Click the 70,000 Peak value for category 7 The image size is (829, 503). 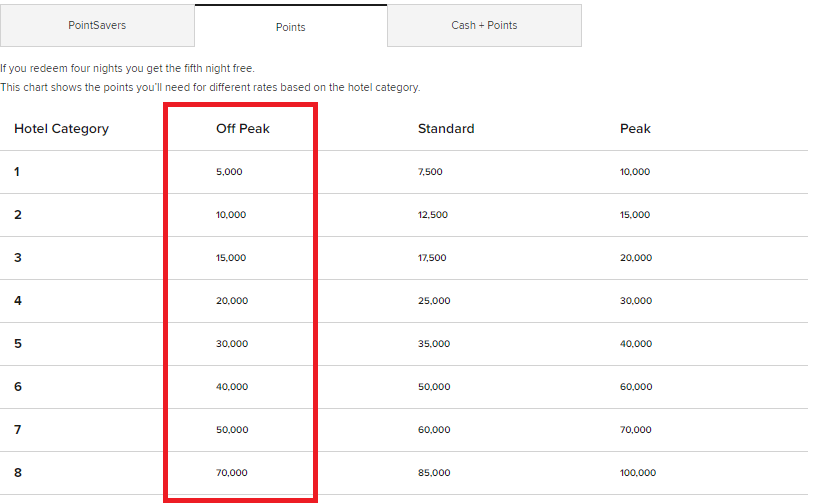(x=635, y=429)
